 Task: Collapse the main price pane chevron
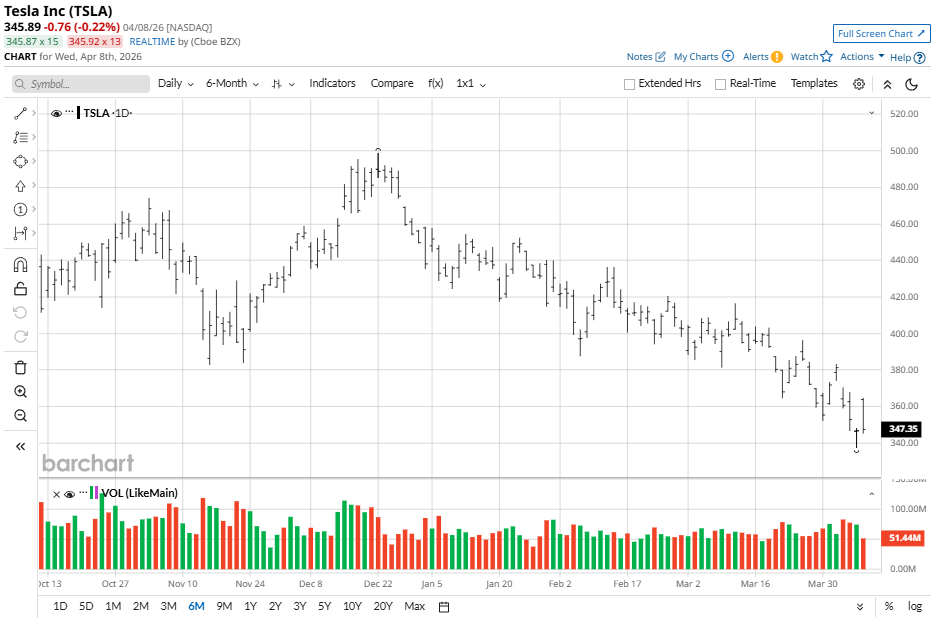point(871,113)
